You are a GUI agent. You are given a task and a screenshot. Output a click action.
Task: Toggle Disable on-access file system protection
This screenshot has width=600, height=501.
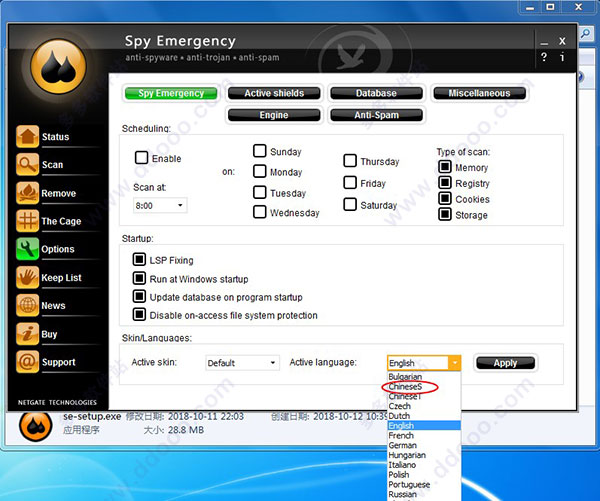click(139, 315)
